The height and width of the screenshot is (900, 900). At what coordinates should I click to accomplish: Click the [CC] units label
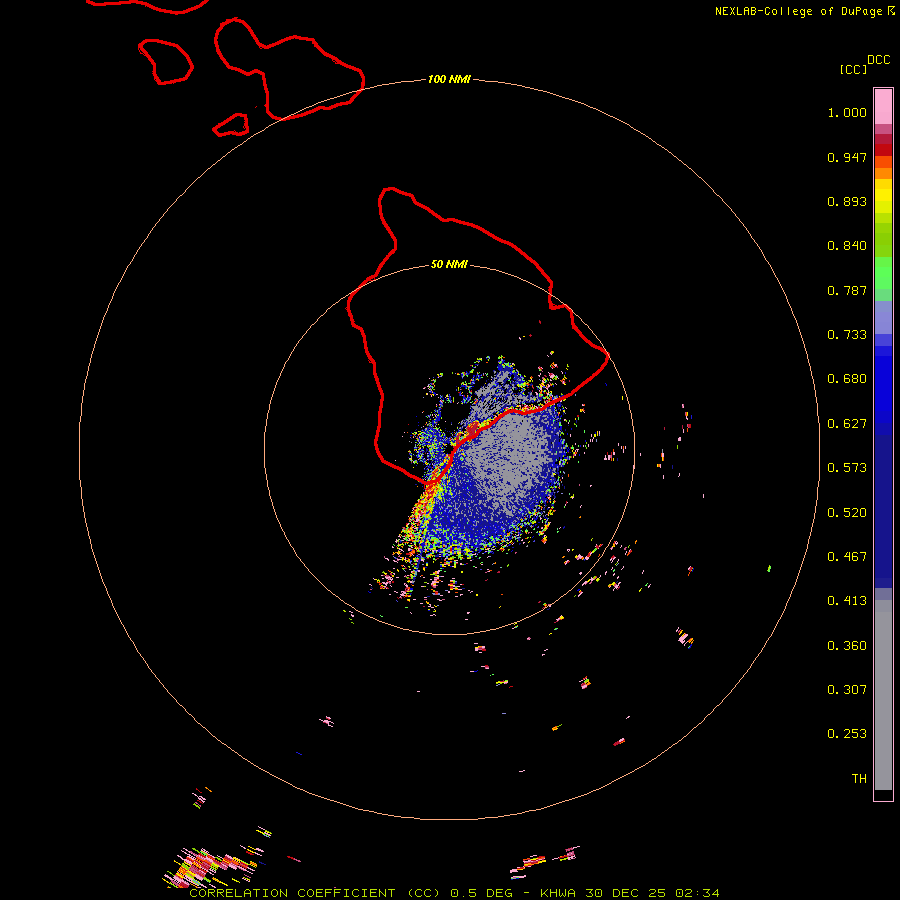(853, 69)
